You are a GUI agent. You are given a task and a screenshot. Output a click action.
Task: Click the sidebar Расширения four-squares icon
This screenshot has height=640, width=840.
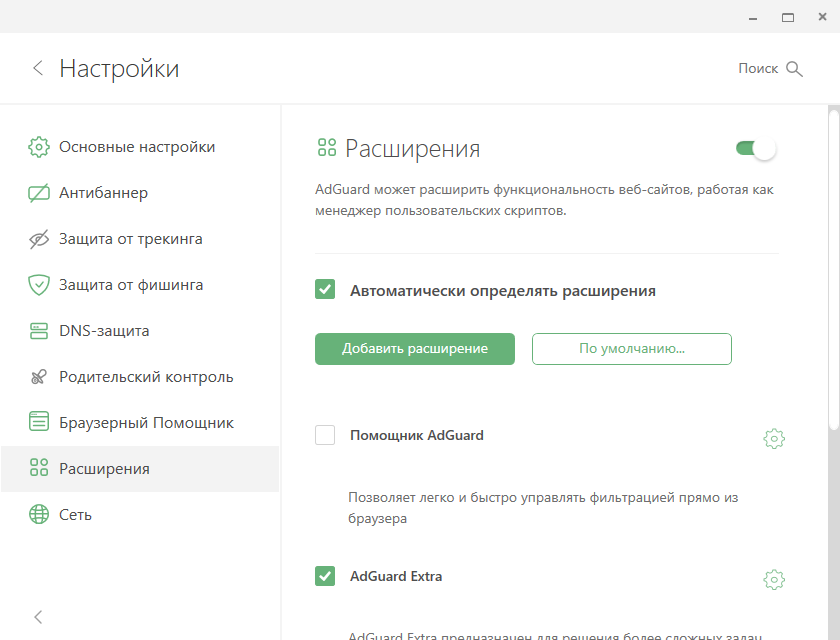pyautogui.click(x=39, y=467)
